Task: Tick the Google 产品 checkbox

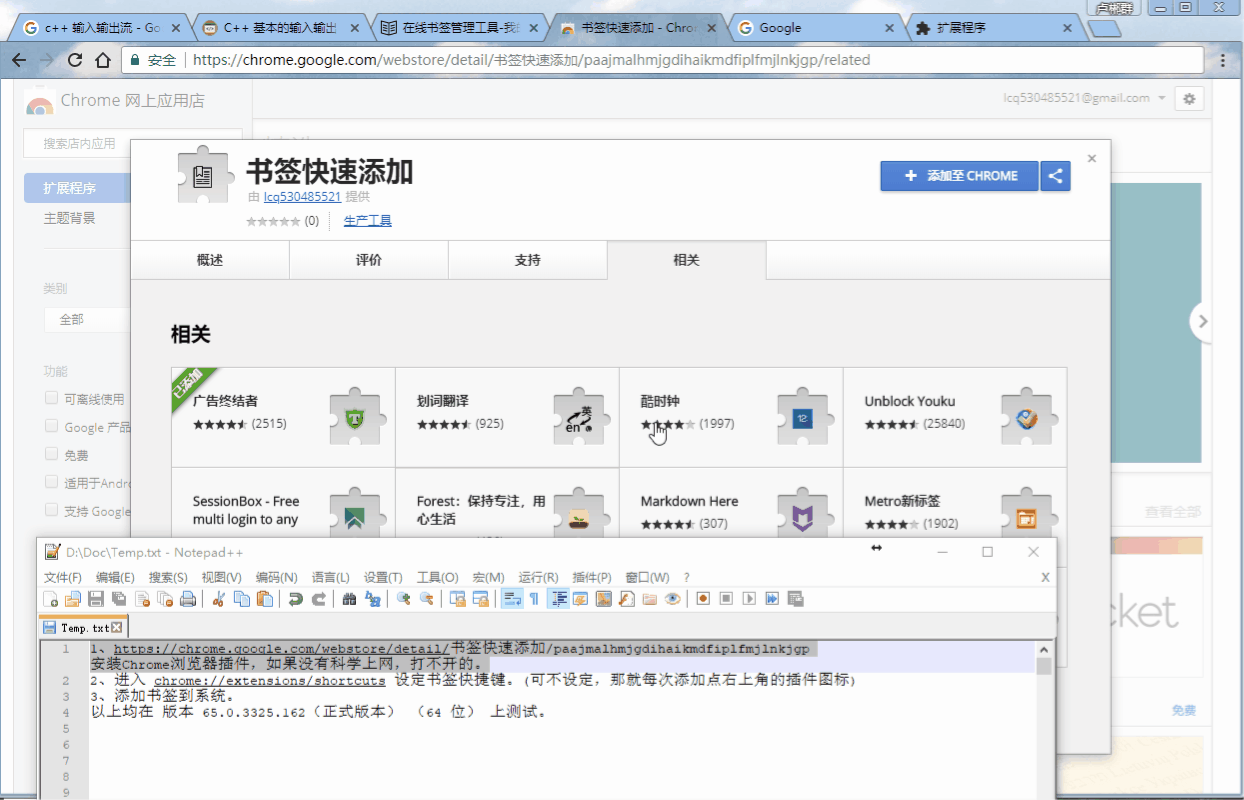Action: point(51,427)
